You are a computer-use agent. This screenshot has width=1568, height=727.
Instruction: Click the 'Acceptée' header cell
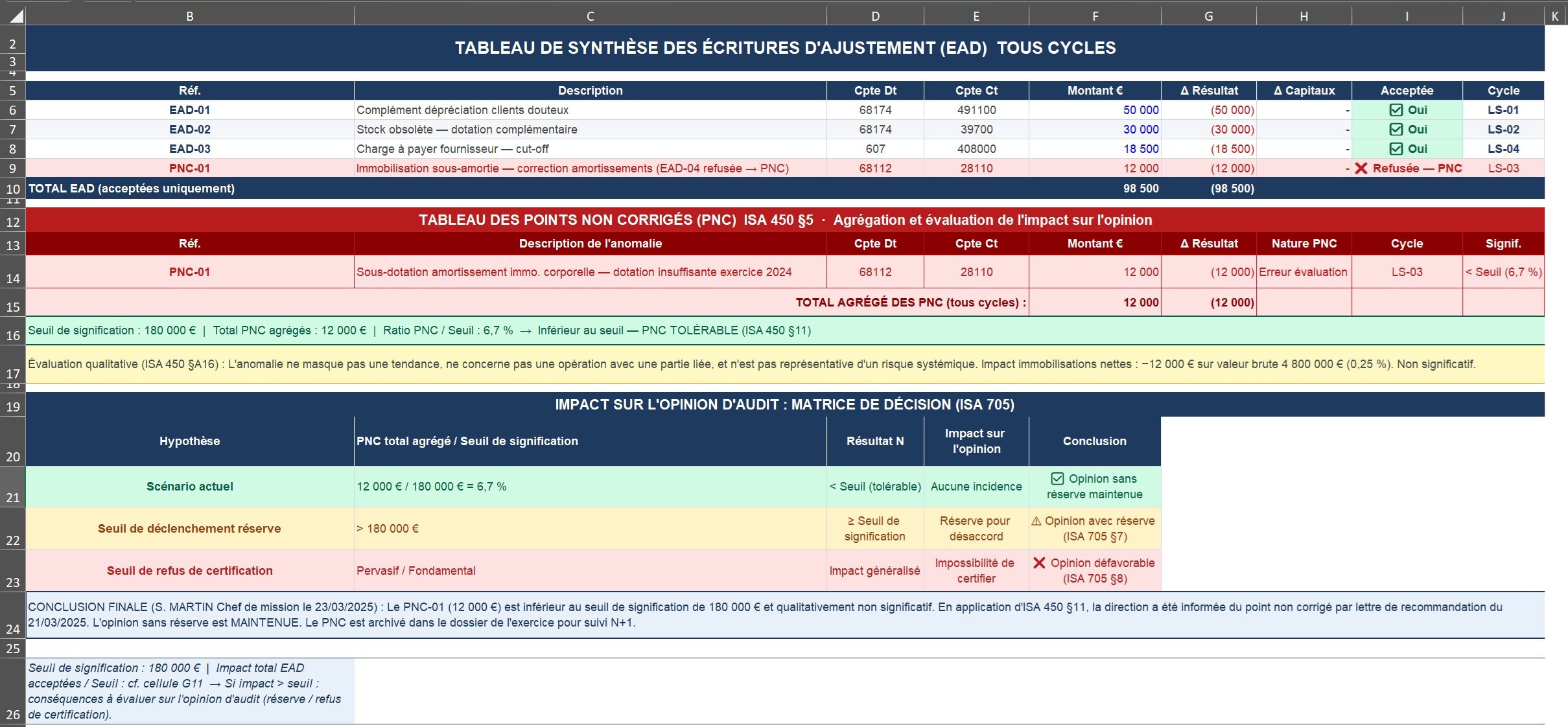pos(1407,91)
